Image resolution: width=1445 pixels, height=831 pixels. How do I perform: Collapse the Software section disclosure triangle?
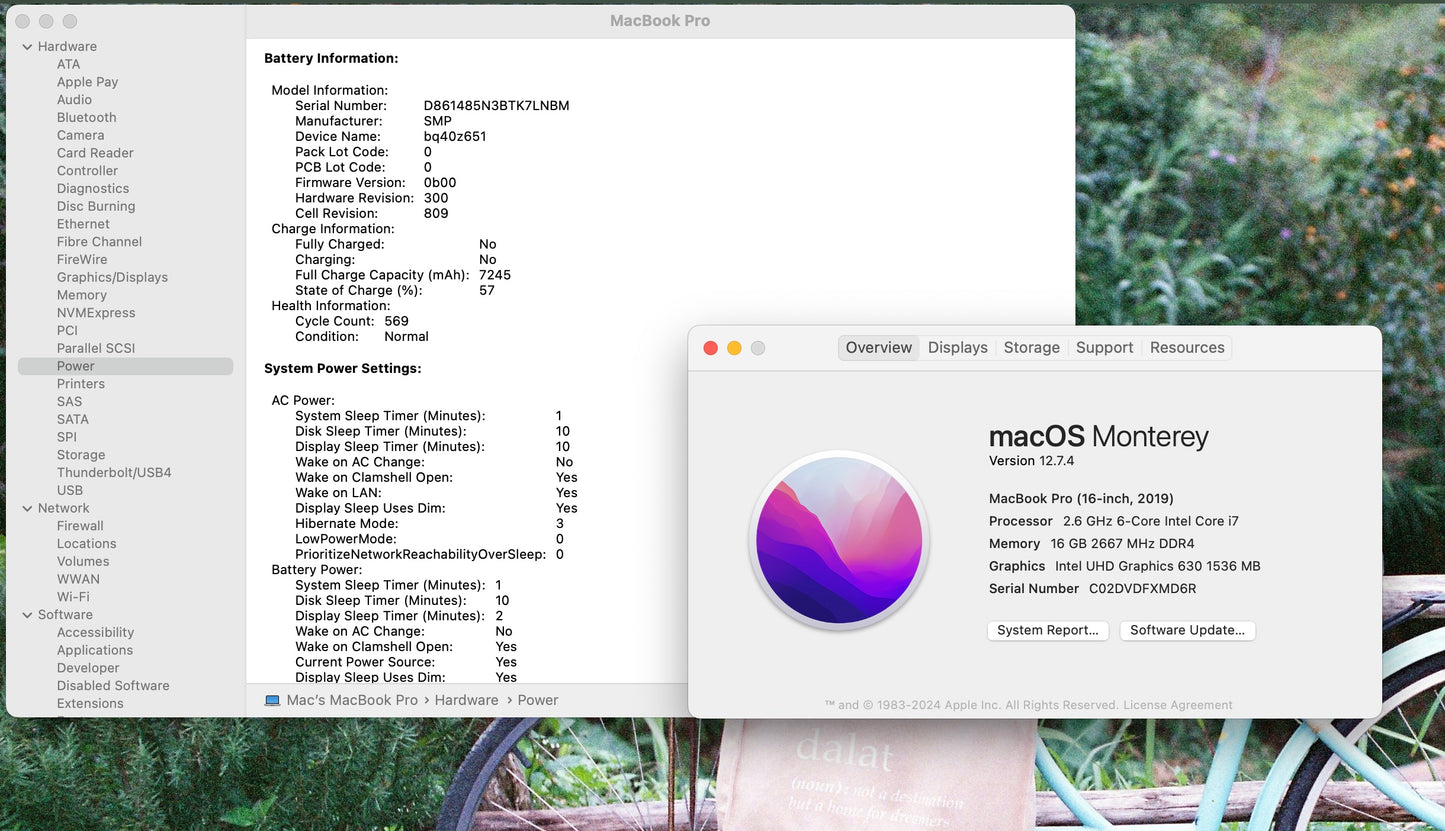27,615
